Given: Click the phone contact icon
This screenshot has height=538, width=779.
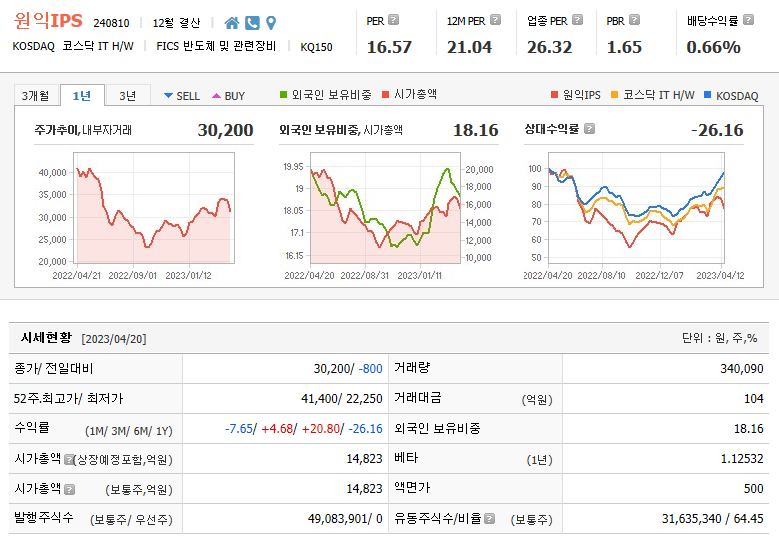Looking at the screenshot, I should point(252,23).
